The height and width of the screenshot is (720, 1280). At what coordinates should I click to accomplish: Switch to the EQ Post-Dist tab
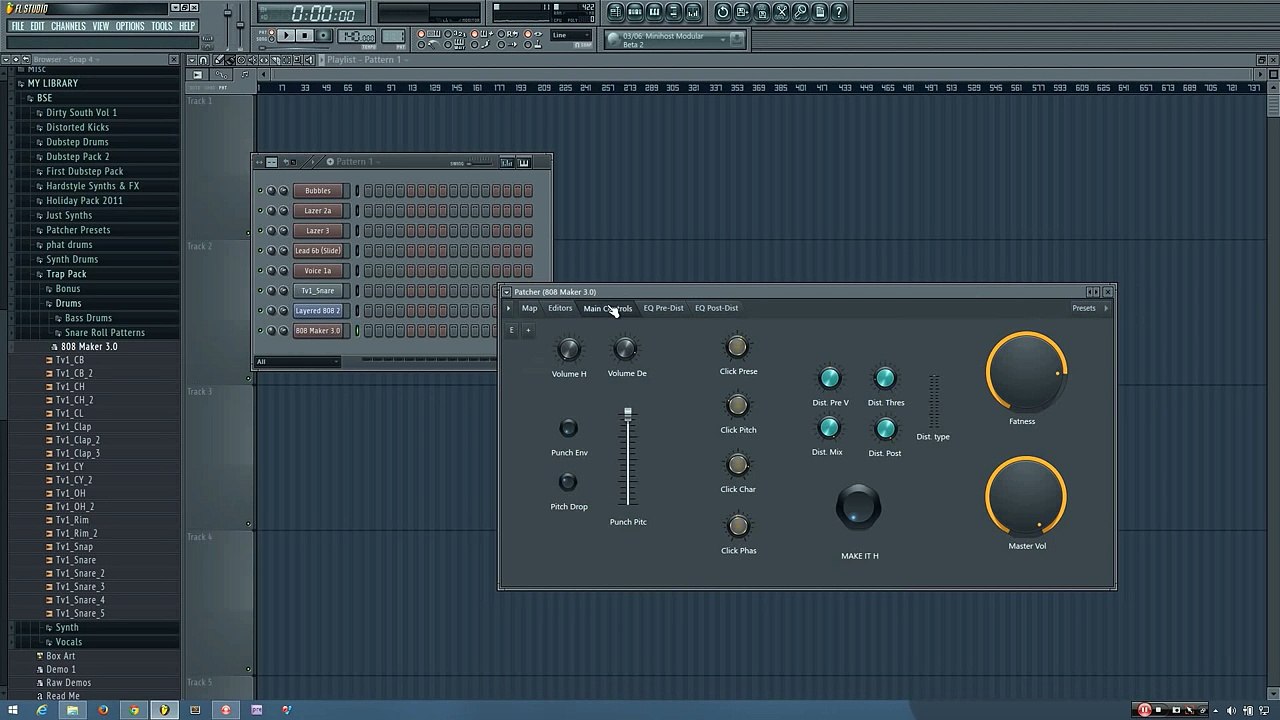716,308
